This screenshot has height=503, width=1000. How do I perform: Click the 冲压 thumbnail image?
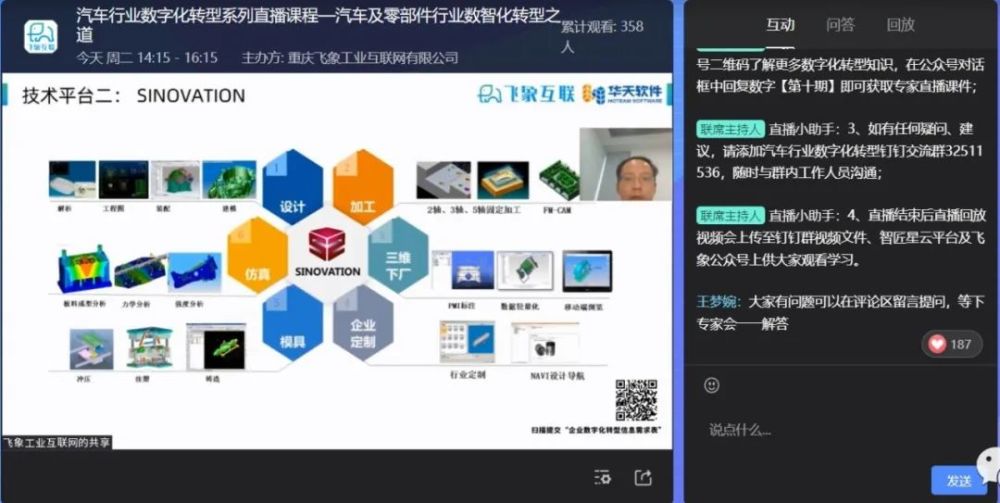coord(91,349)
